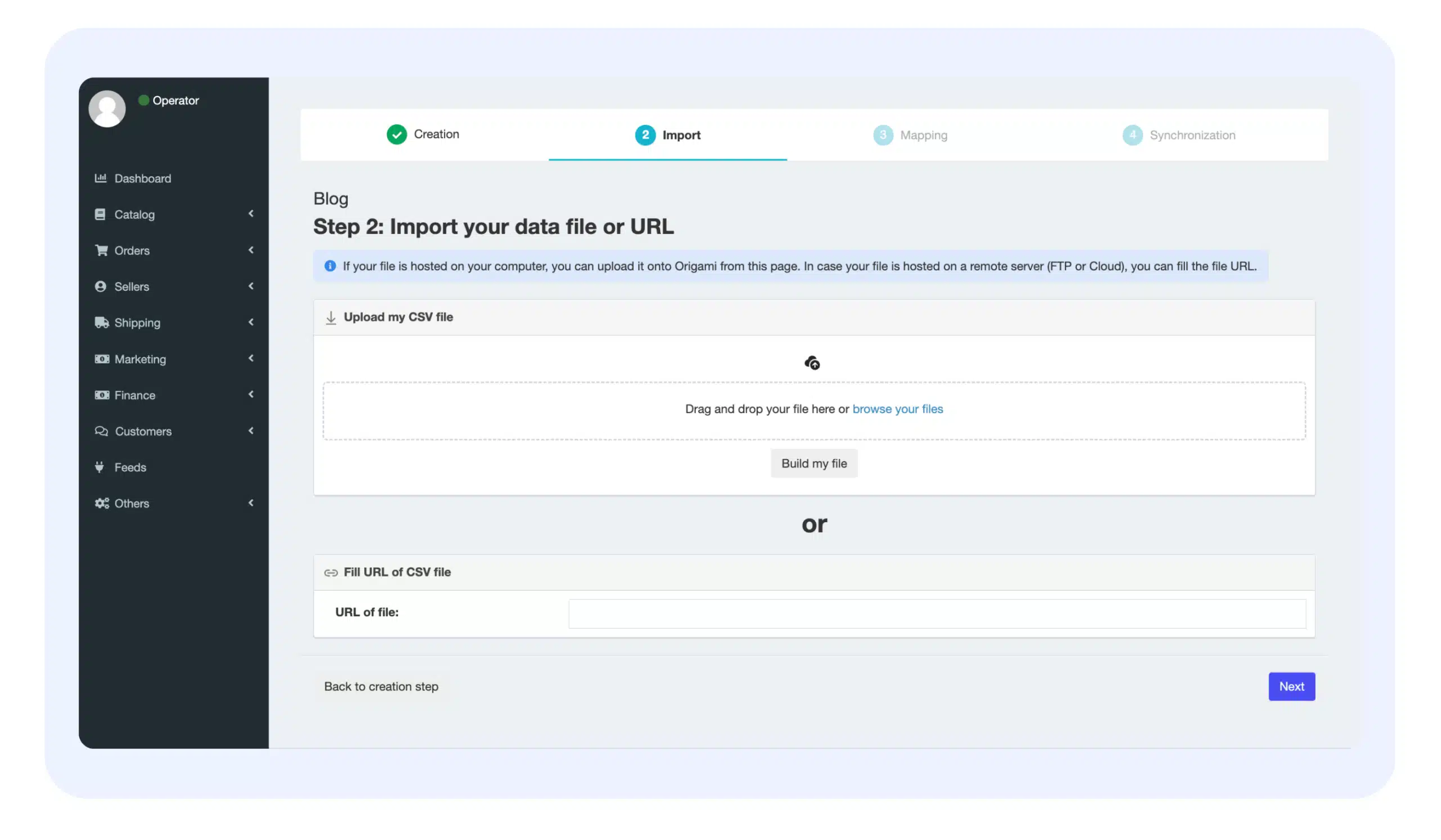Click the step 2 Import circle
Screen dimensions: 1441x840
point(645,135)
